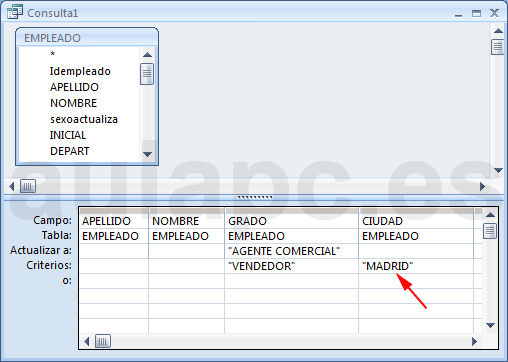Click Tabla cell under APELLIDO column
This screenshot has height=362, width=508.
(x=114, y=236)
